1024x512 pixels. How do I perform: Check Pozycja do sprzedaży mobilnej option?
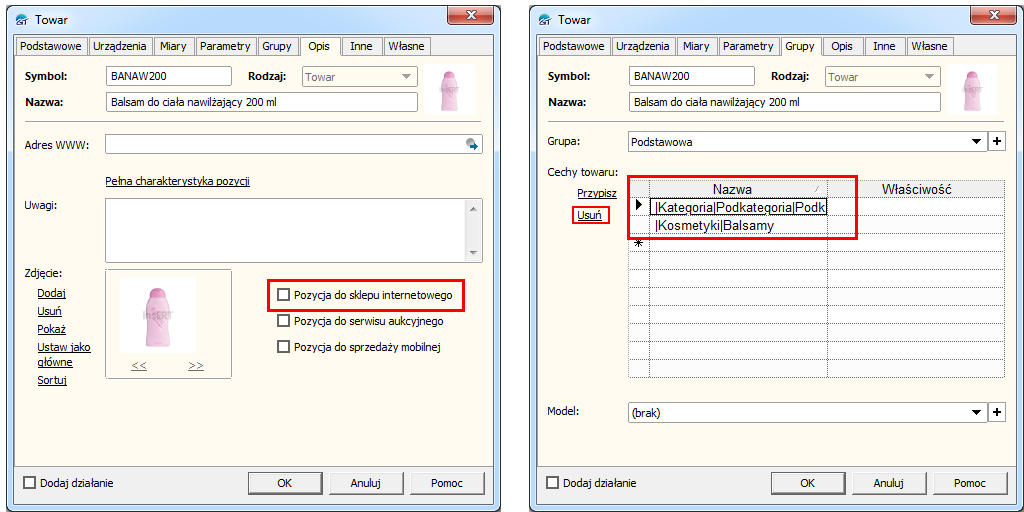coord(284,347)
